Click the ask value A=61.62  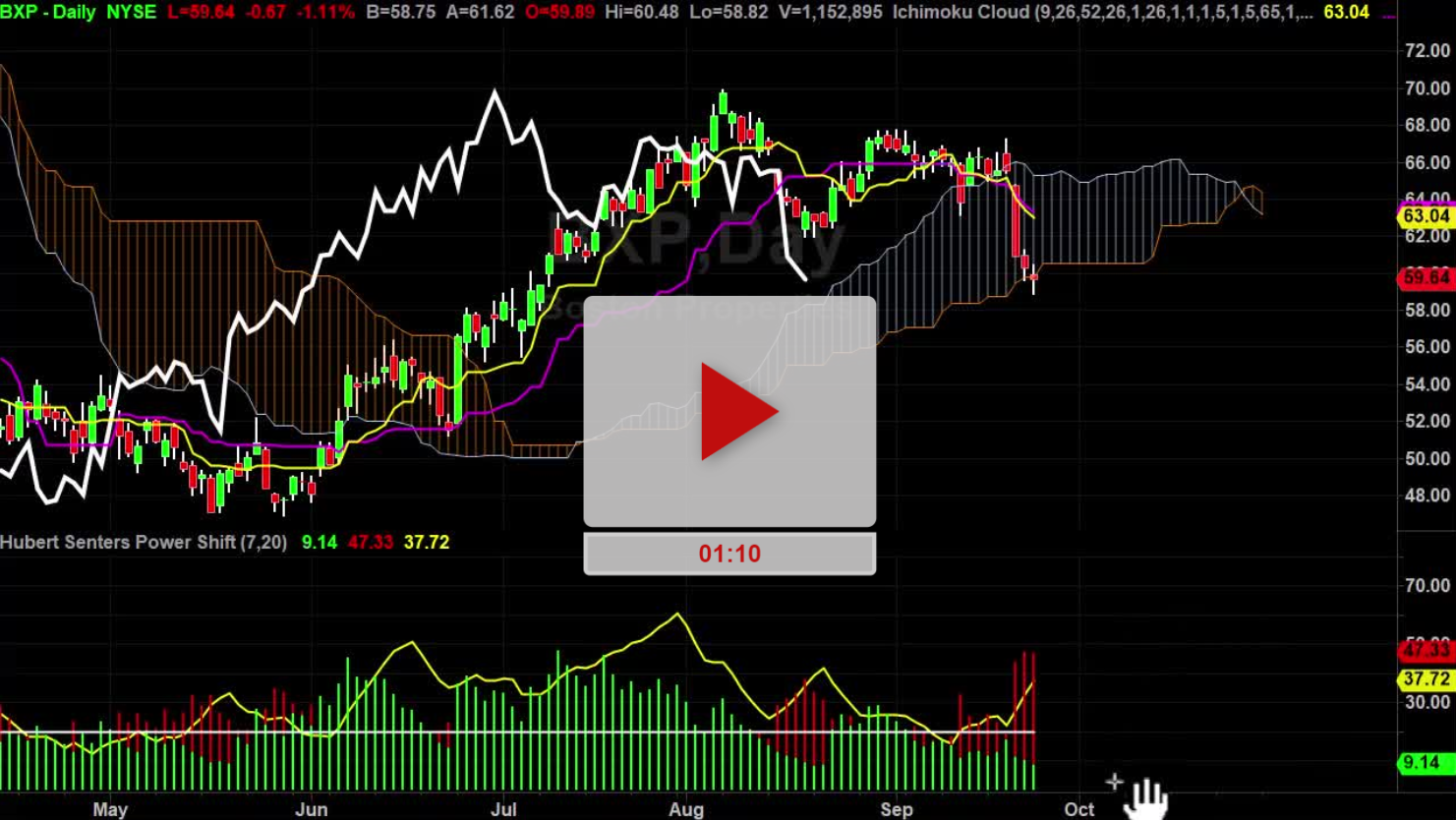pos(479,12)
